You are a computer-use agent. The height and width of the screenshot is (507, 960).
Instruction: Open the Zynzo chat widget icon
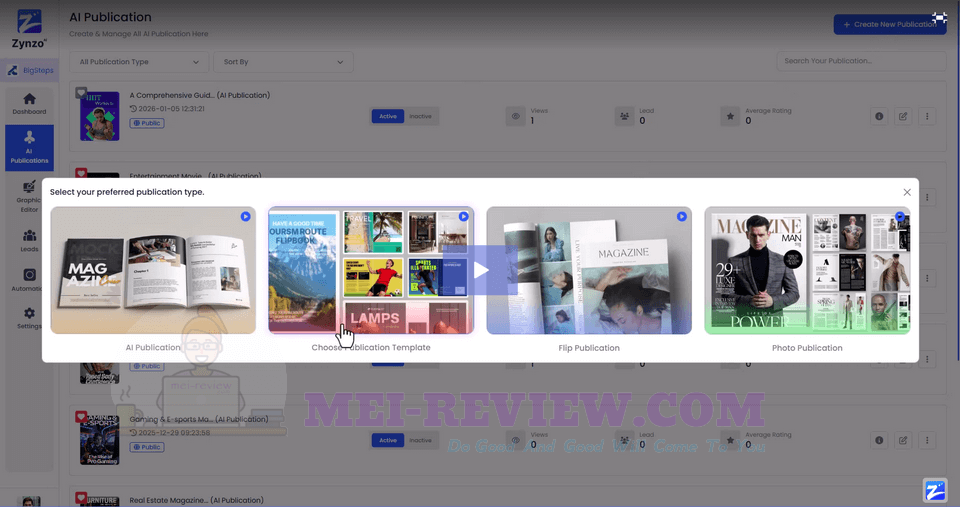935,490
